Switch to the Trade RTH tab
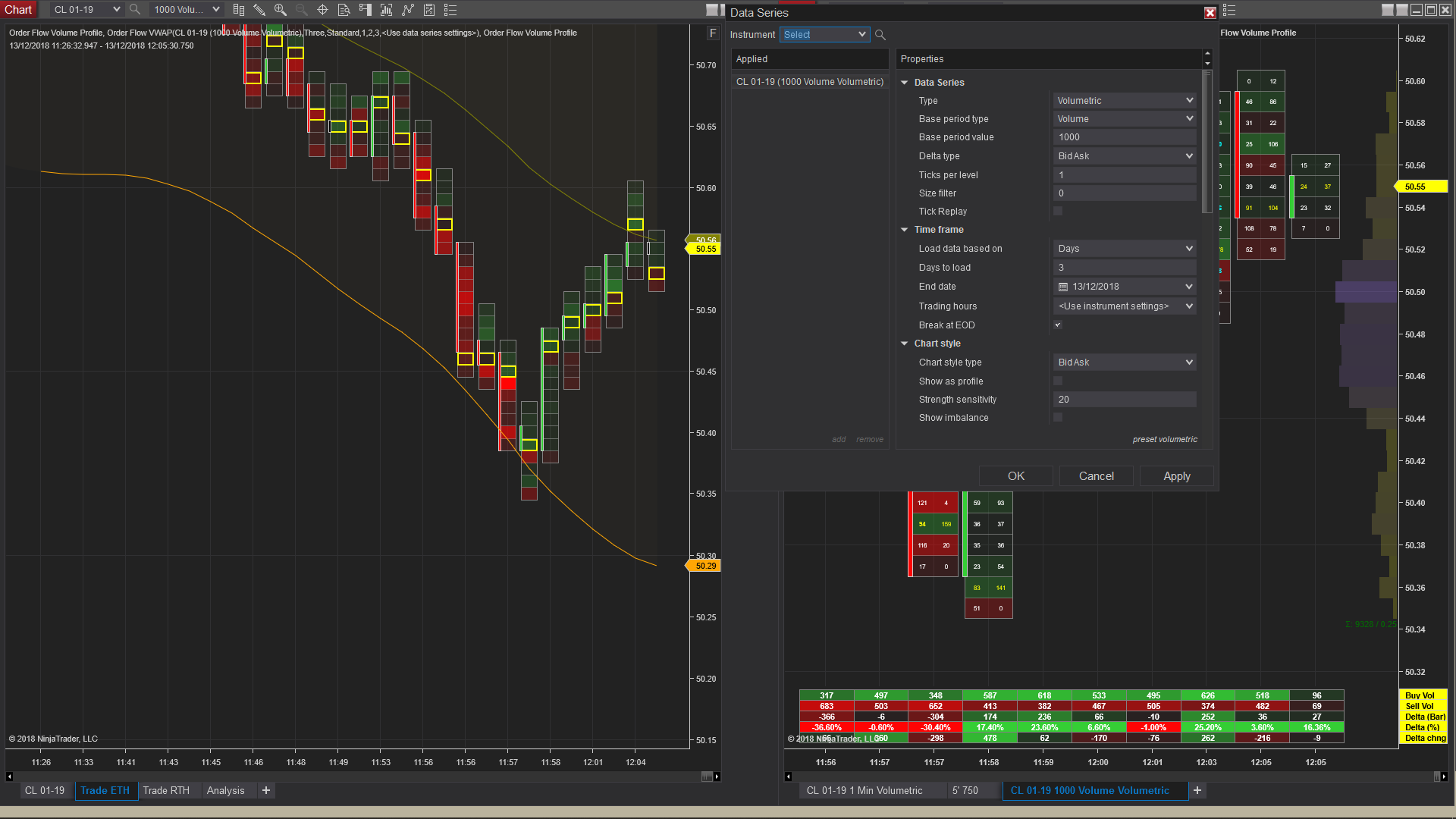The width and height of the screenshot is (1456, 819). tap(166, 790)
